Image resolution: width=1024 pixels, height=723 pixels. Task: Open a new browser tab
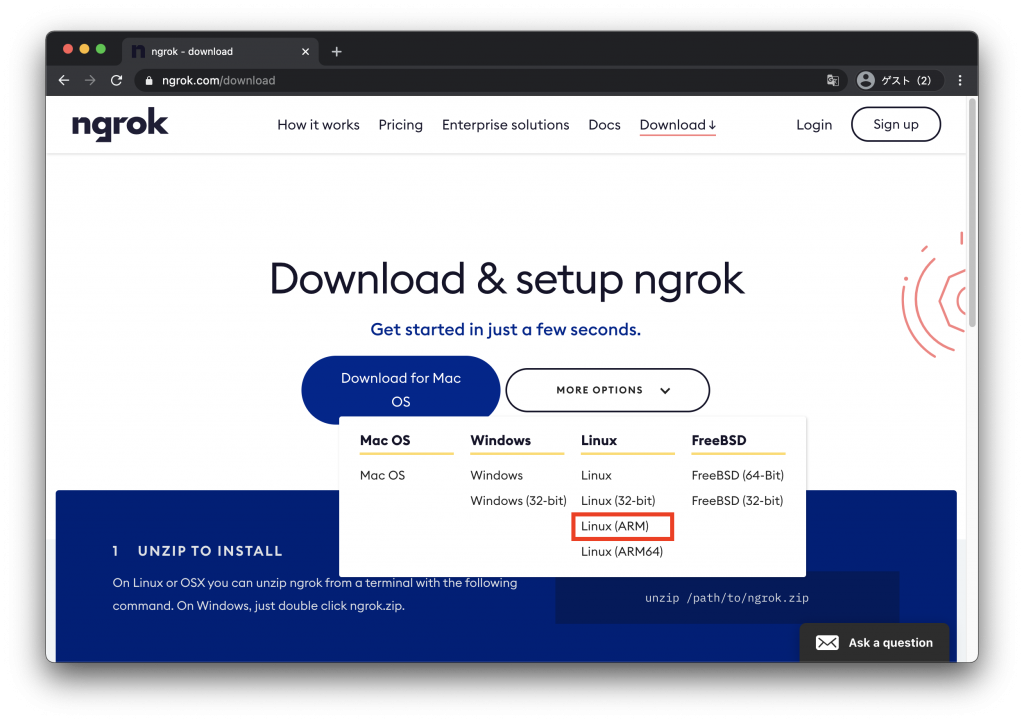coord(336,52)
